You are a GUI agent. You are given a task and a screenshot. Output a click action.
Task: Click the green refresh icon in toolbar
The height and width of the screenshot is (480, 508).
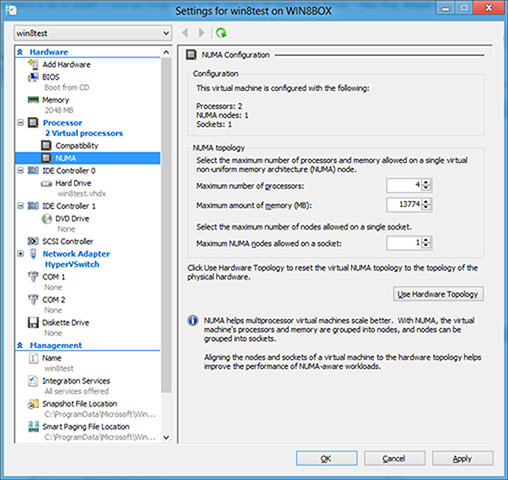coord(221,33)
